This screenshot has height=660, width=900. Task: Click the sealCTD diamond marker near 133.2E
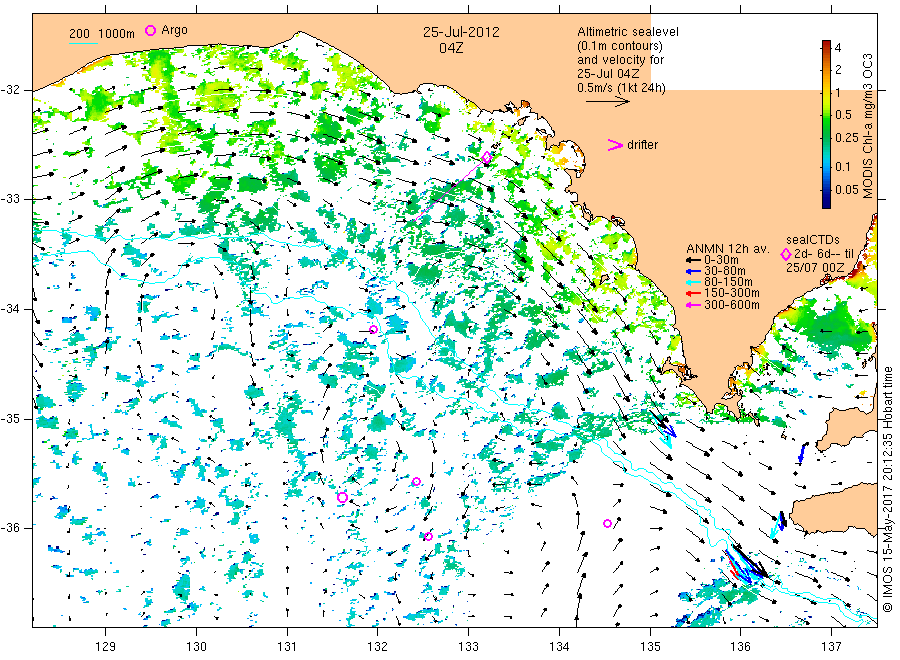[487, 157]
